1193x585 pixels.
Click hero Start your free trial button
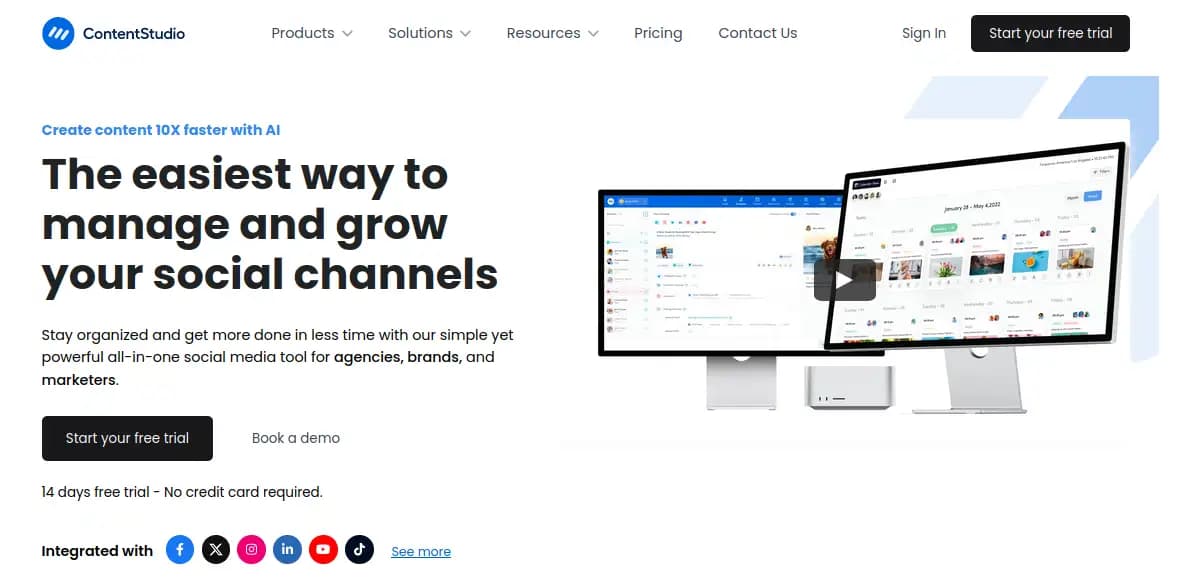click(x=127, y=438)
